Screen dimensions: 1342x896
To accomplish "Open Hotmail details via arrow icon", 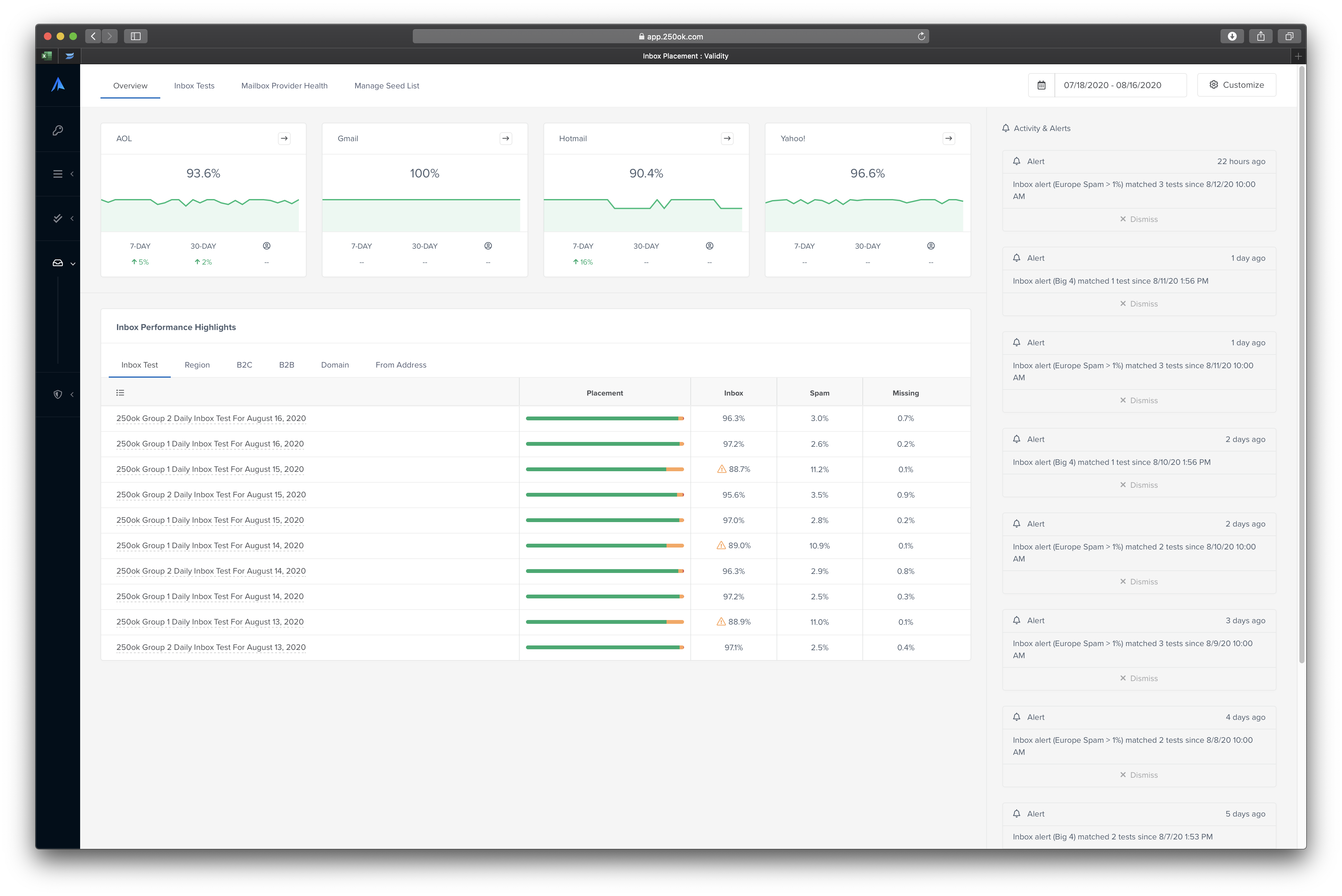I will (727, 138).
